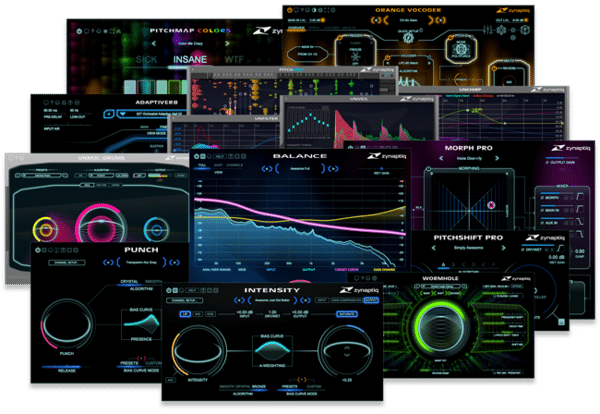This screenshot has height=414, width=600.
Task: Toggle GAIN CHANGE legend in Balance
Action: click(384, 270)
